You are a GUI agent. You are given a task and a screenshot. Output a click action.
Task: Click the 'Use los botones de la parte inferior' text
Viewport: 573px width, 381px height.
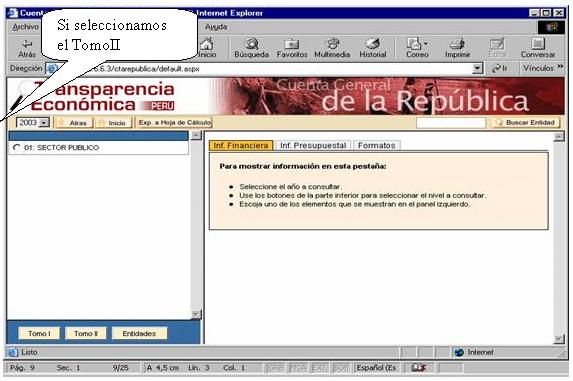[x=363, y=195]
